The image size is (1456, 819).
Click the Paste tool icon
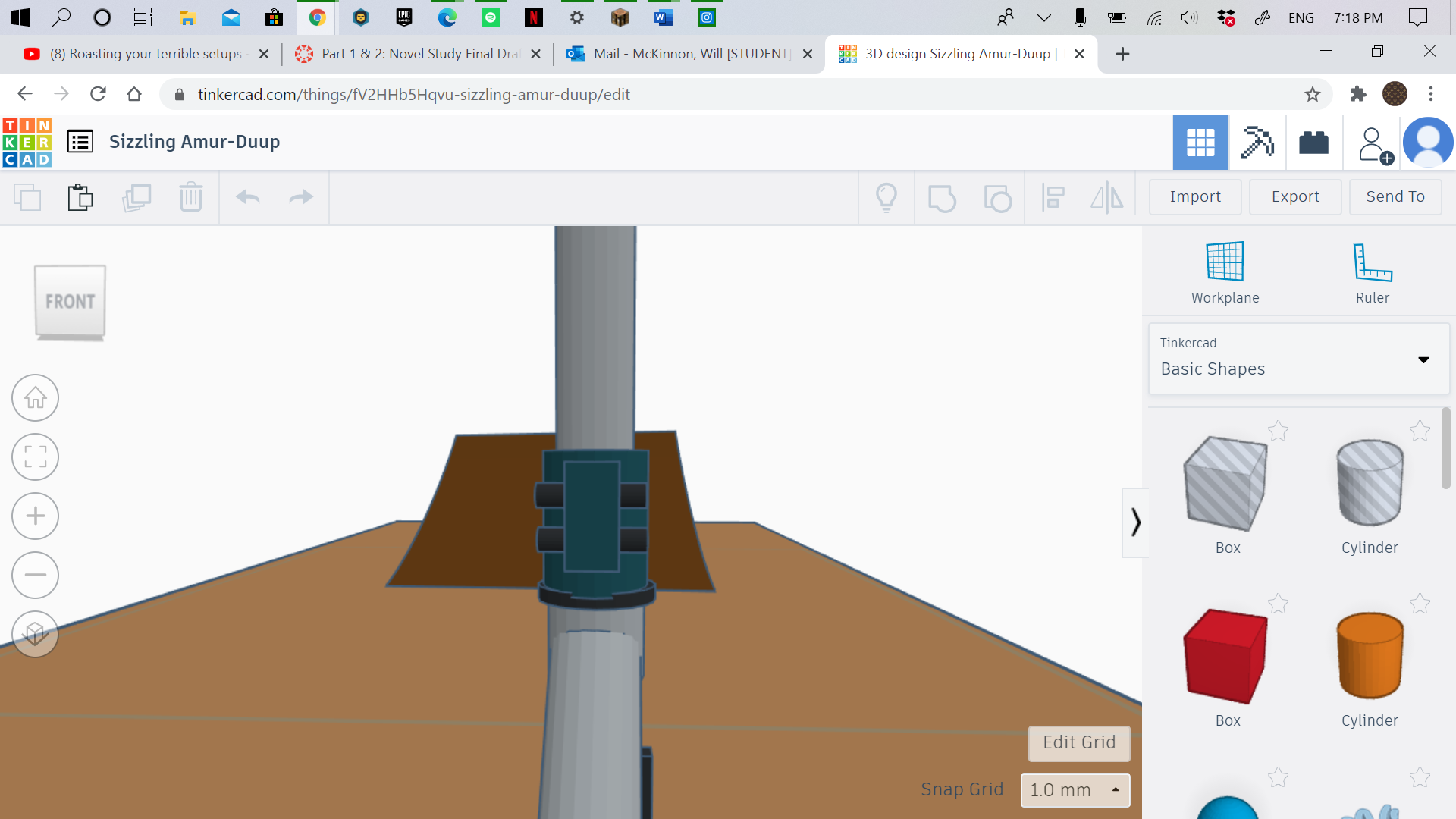click(x=80, y=197)
